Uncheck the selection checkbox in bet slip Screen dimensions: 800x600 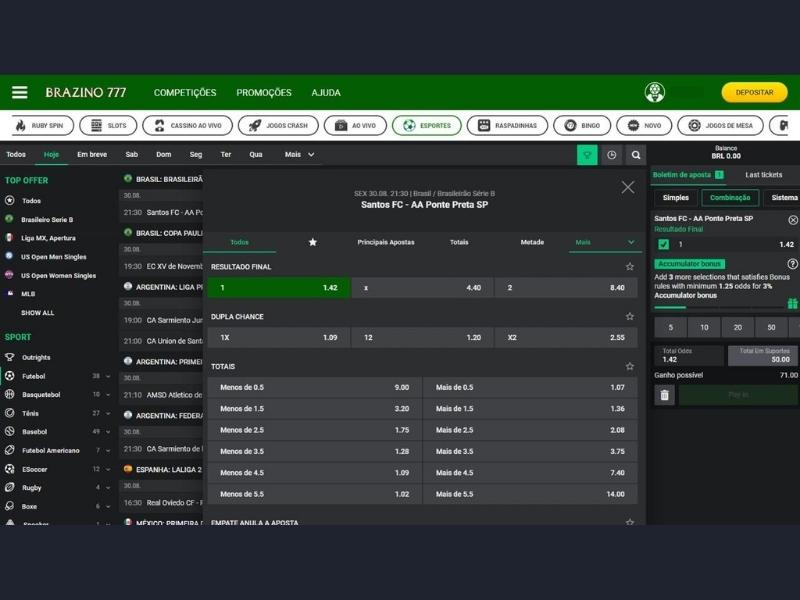point(663,244)
